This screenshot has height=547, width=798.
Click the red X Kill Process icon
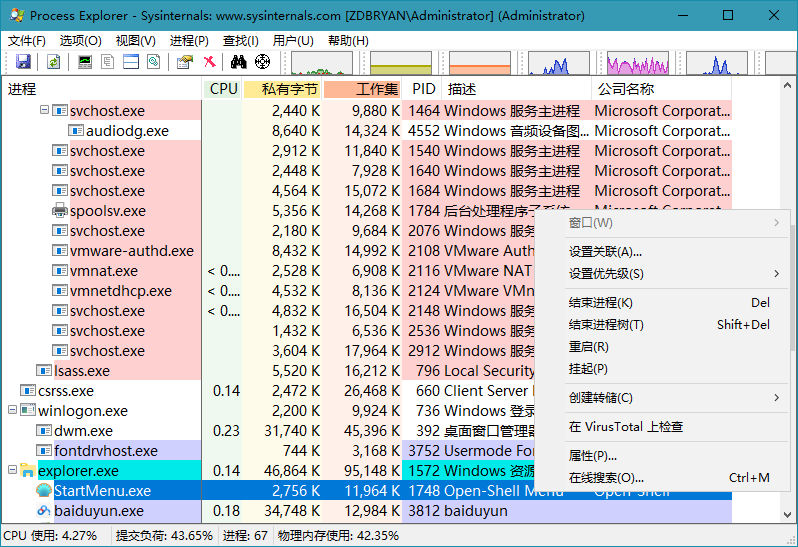[x=209, y=62]
